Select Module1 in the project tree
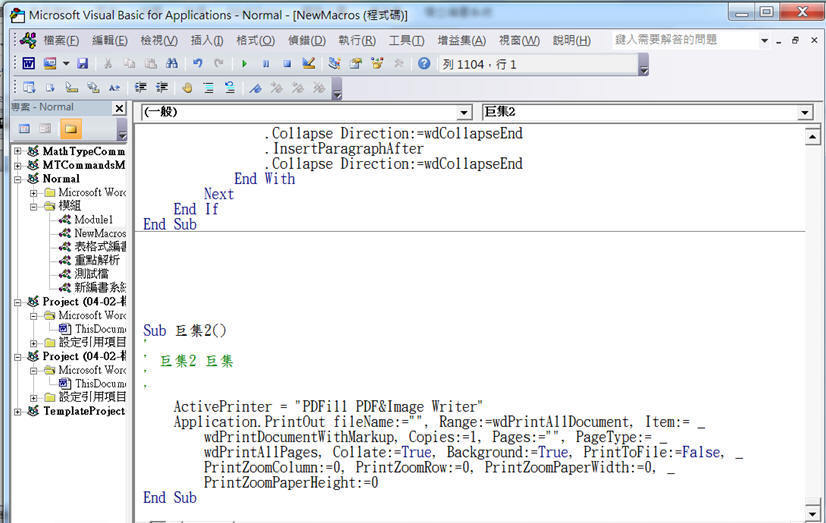 tap(93, 219)
